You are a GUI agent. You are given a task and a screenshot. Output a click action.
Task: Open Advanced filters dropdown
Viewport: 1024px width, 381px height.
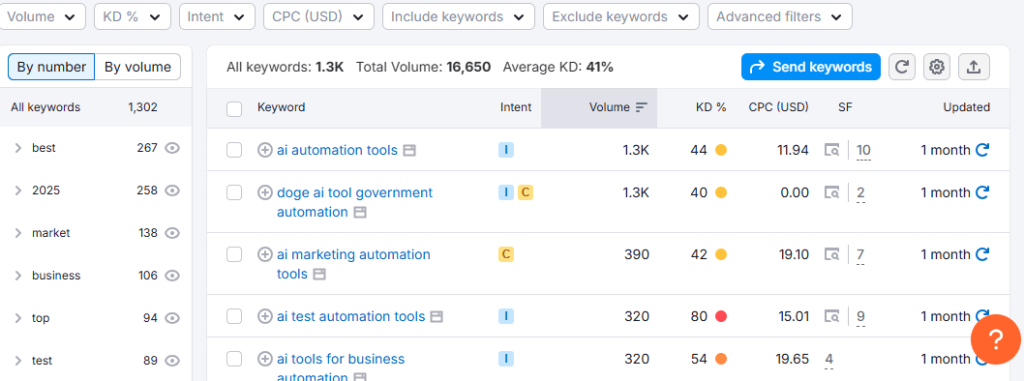click(x=780, y=17)
